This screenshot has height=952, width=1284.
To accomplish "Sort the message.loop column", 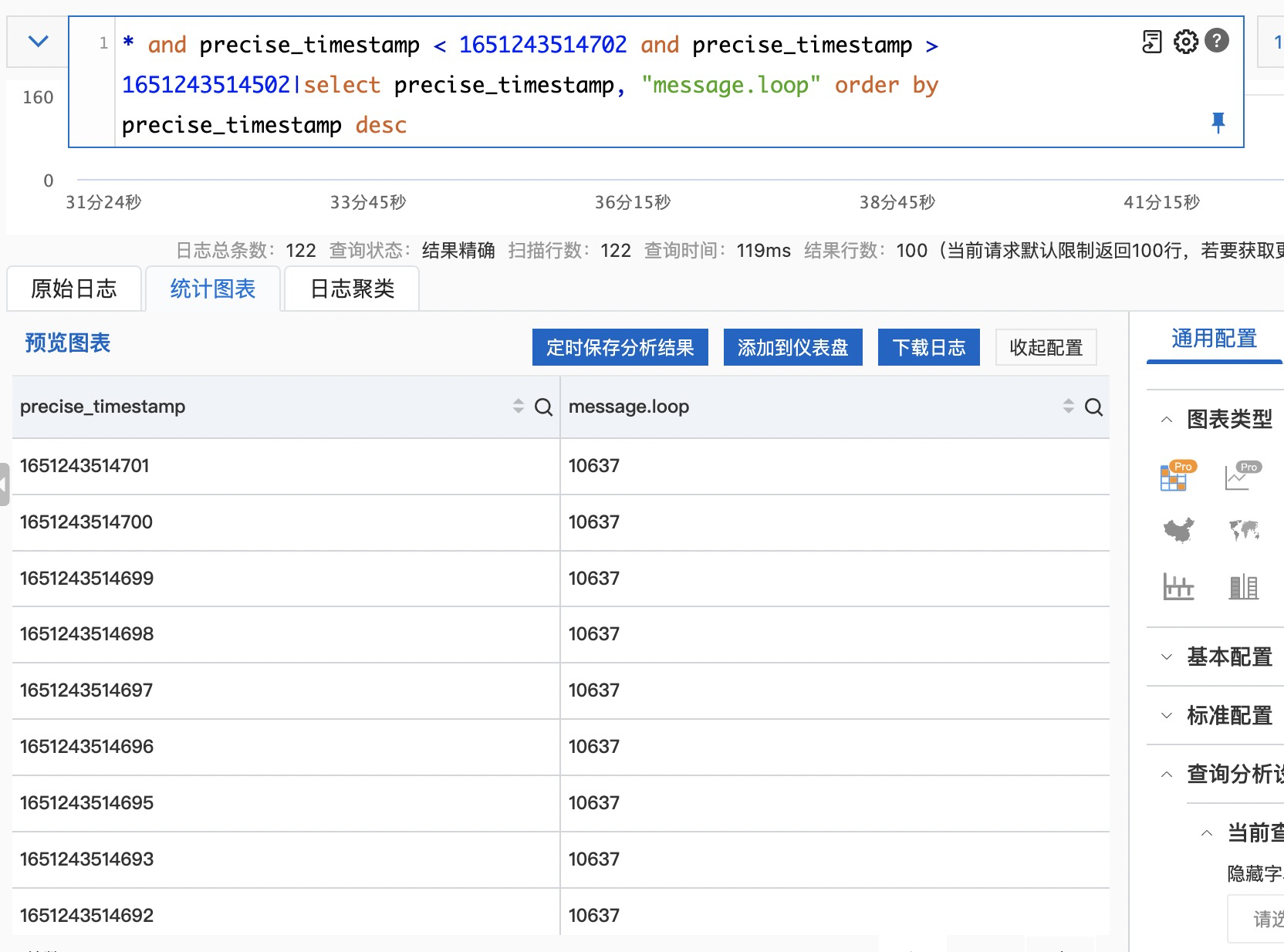I will pyautogui.click(x=1069, y=407).
